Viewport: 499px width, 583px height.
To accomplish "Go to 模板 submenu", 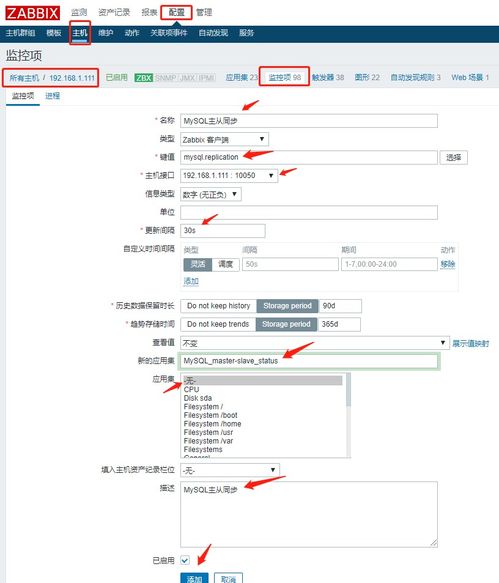I will (54, 33).
